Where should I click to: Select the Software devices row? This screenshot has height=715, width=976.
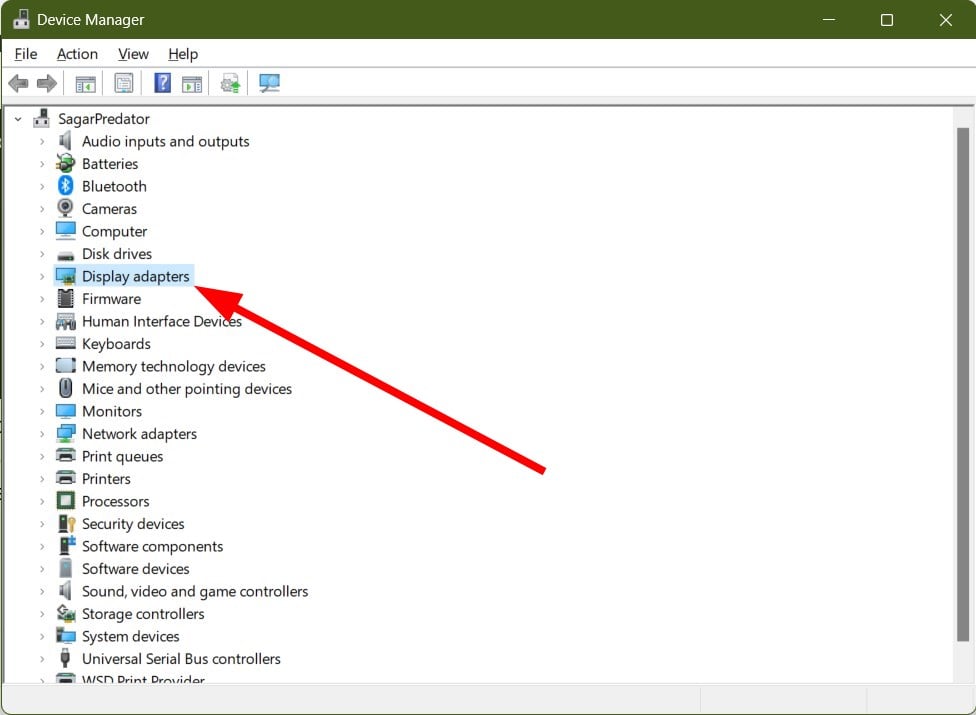[123, 569]
